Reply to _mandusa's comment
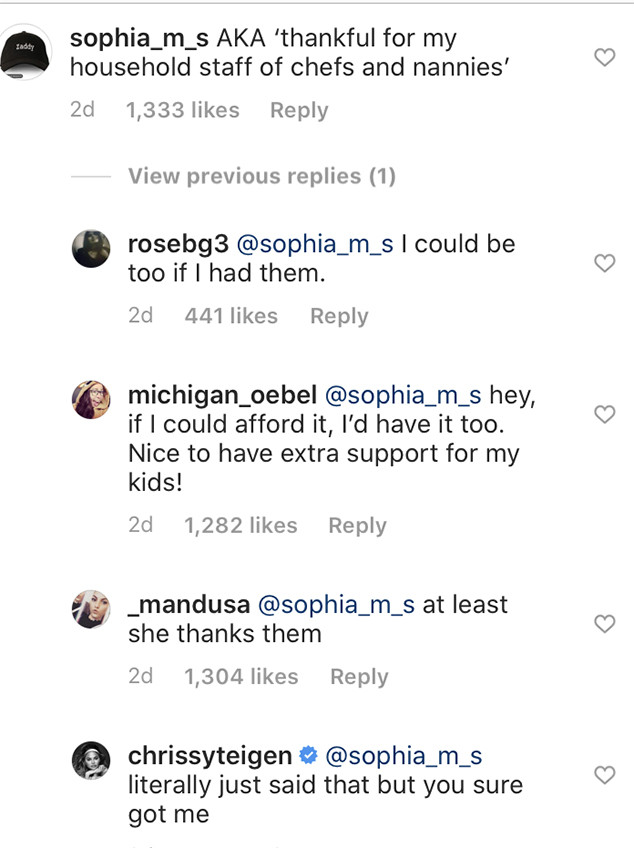 click(x=358, y=676)
